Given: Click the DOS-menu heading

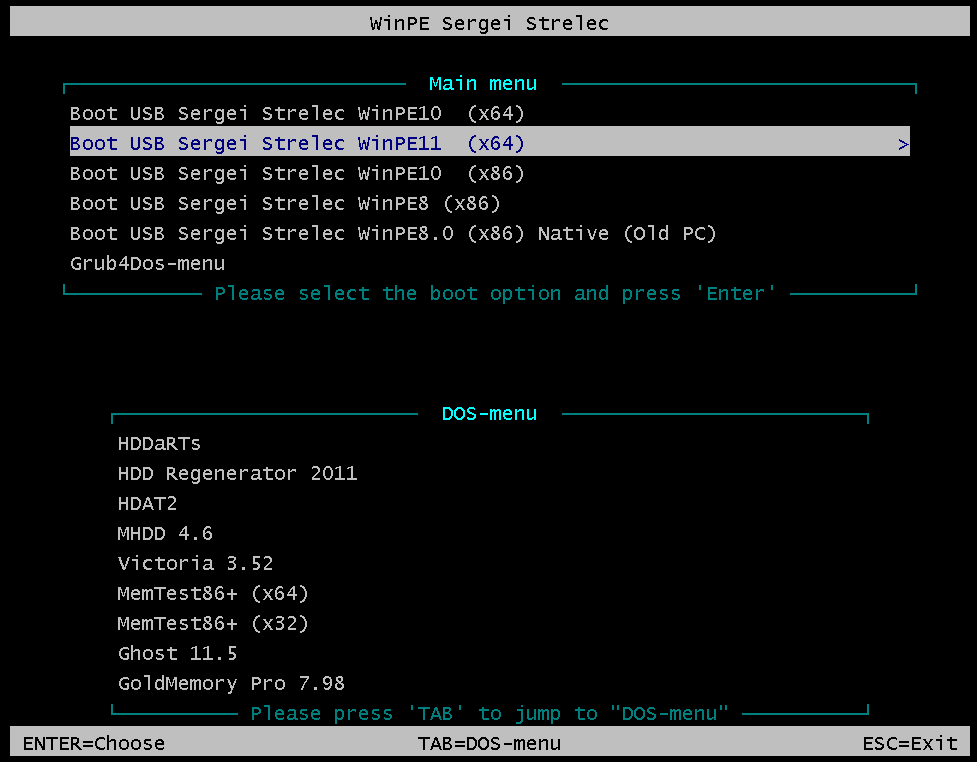Looking at the screenshot, I should tap(489, 414).
